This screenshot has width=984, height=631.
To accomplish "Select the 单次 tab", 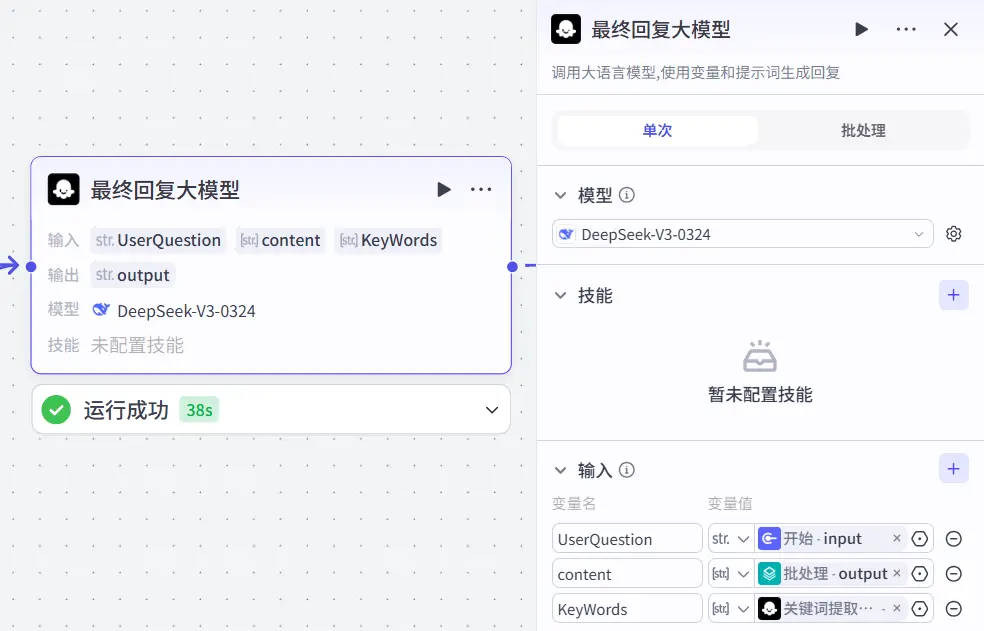I will pyautogui.click(x=656, y=130).
